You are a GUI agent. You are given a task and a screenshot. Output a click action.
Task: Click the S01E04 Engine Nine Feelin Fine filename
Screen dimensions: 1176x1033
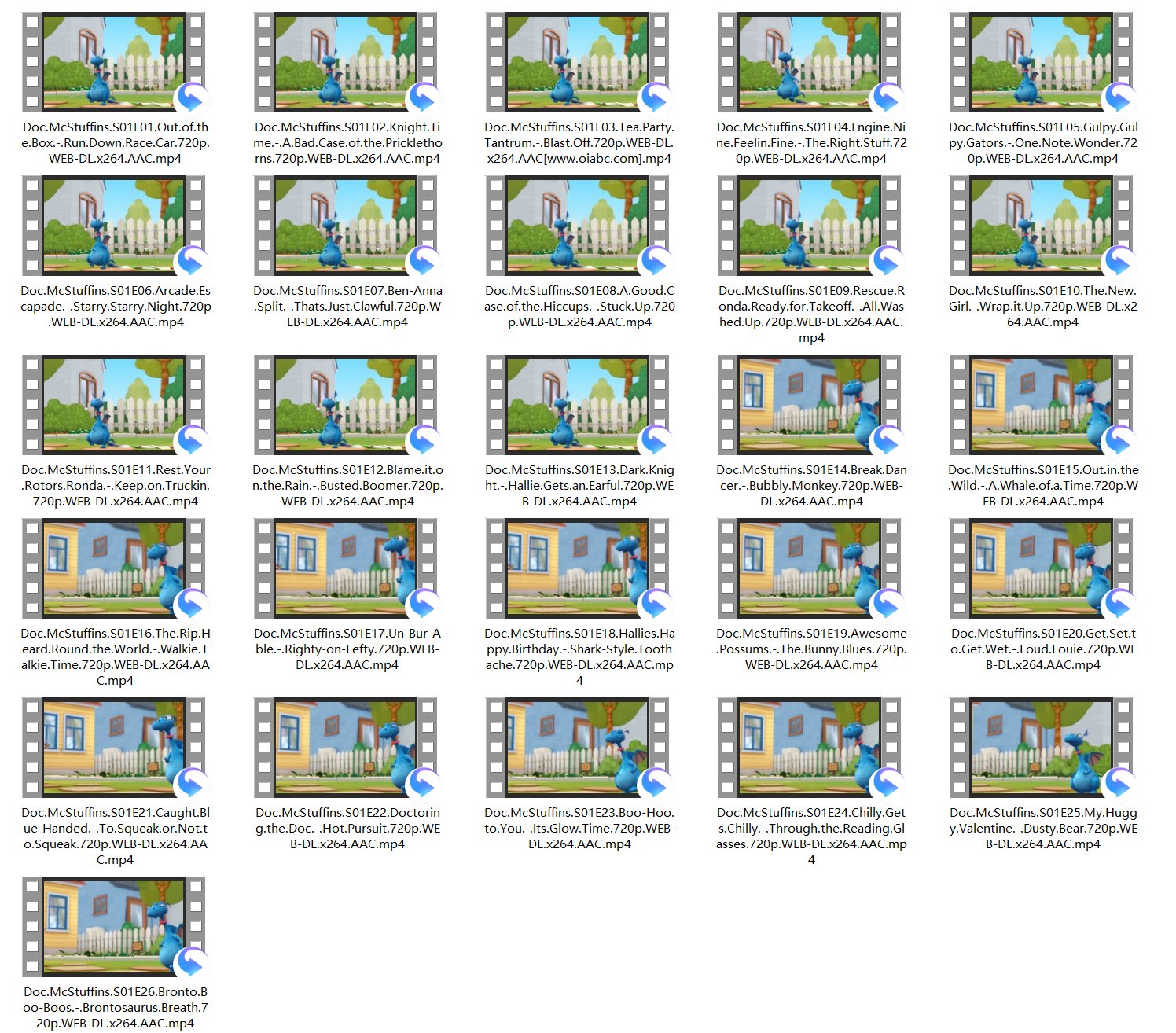coord(811,143)
